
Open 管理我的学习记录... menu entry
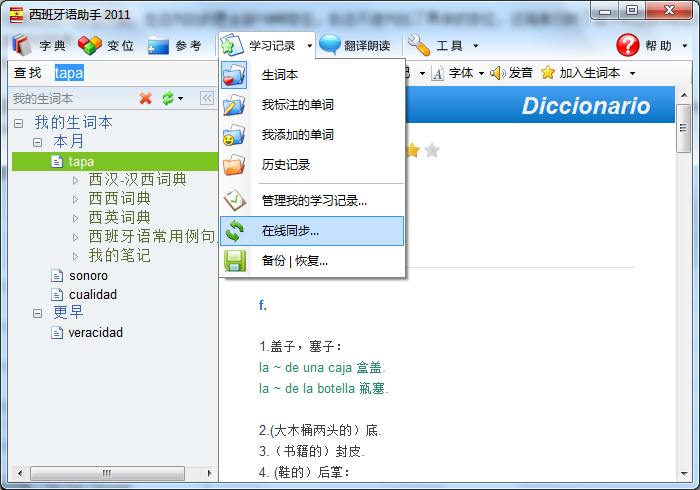[312, 201]
